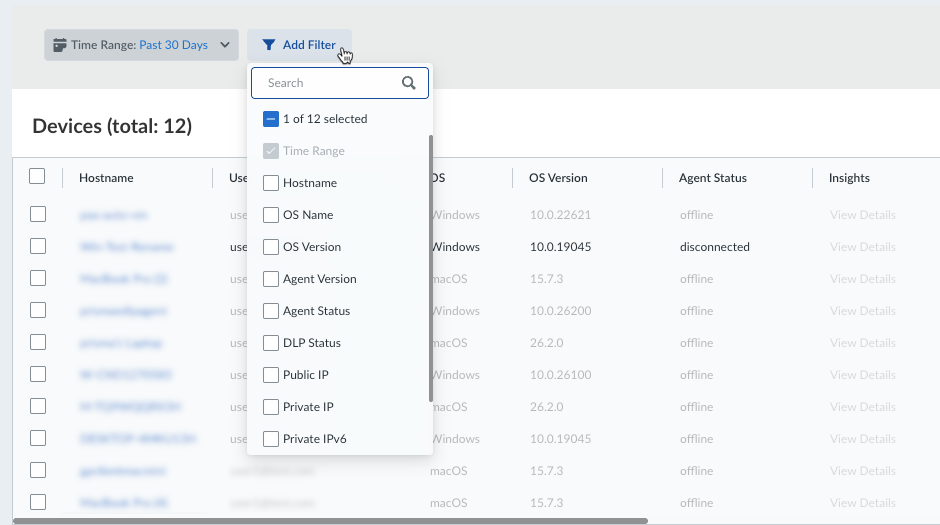940x525 pixels.
Task: Click the magnifier icon in filter search
Action: 408,84
